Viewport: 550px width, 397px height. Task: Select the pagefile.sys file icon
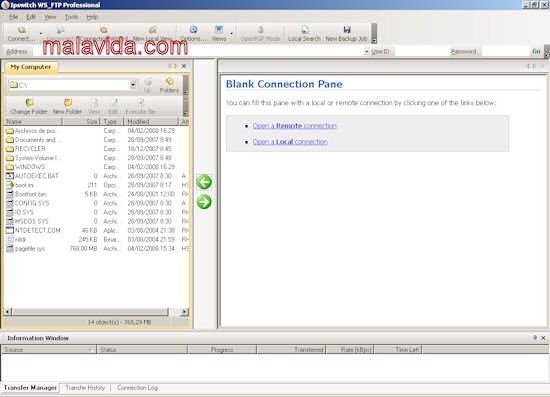coord(10,249)
